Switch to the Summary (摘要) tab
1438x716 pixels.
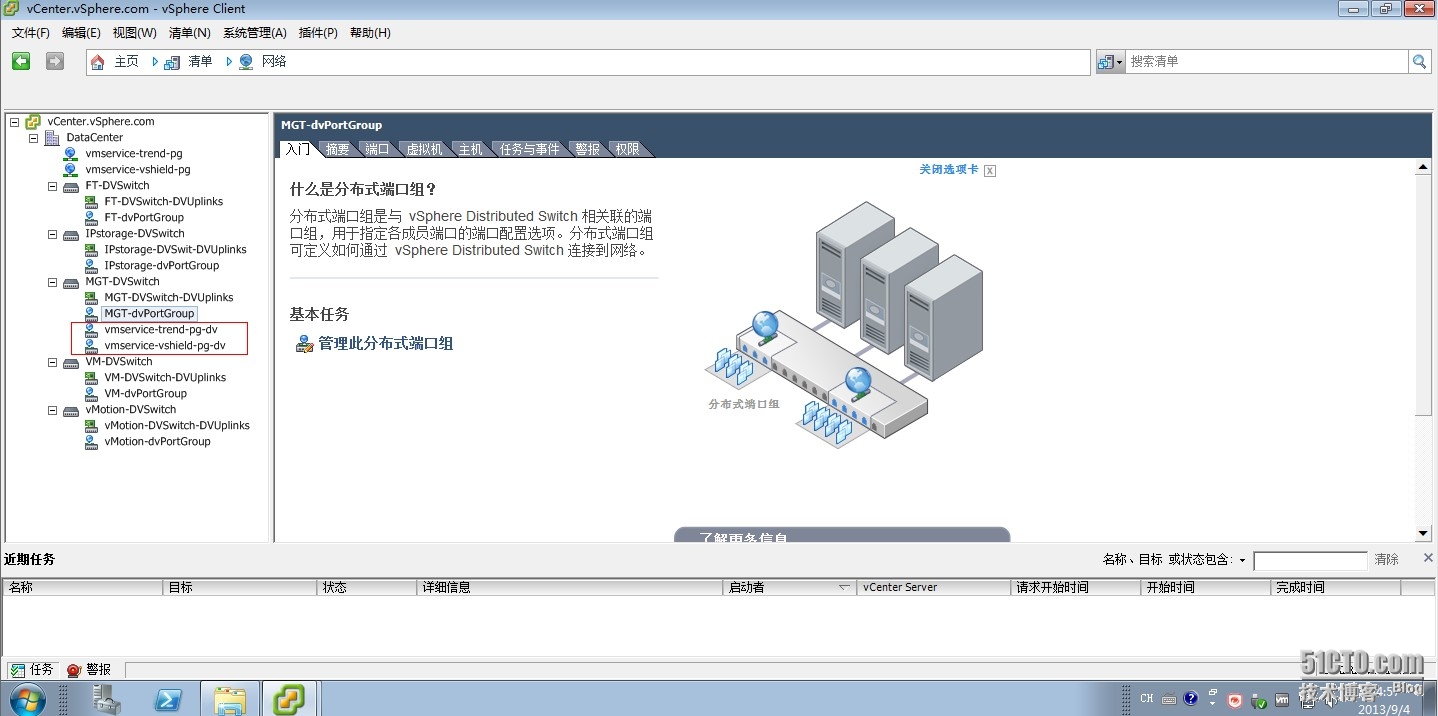click(x=338, y=149)
